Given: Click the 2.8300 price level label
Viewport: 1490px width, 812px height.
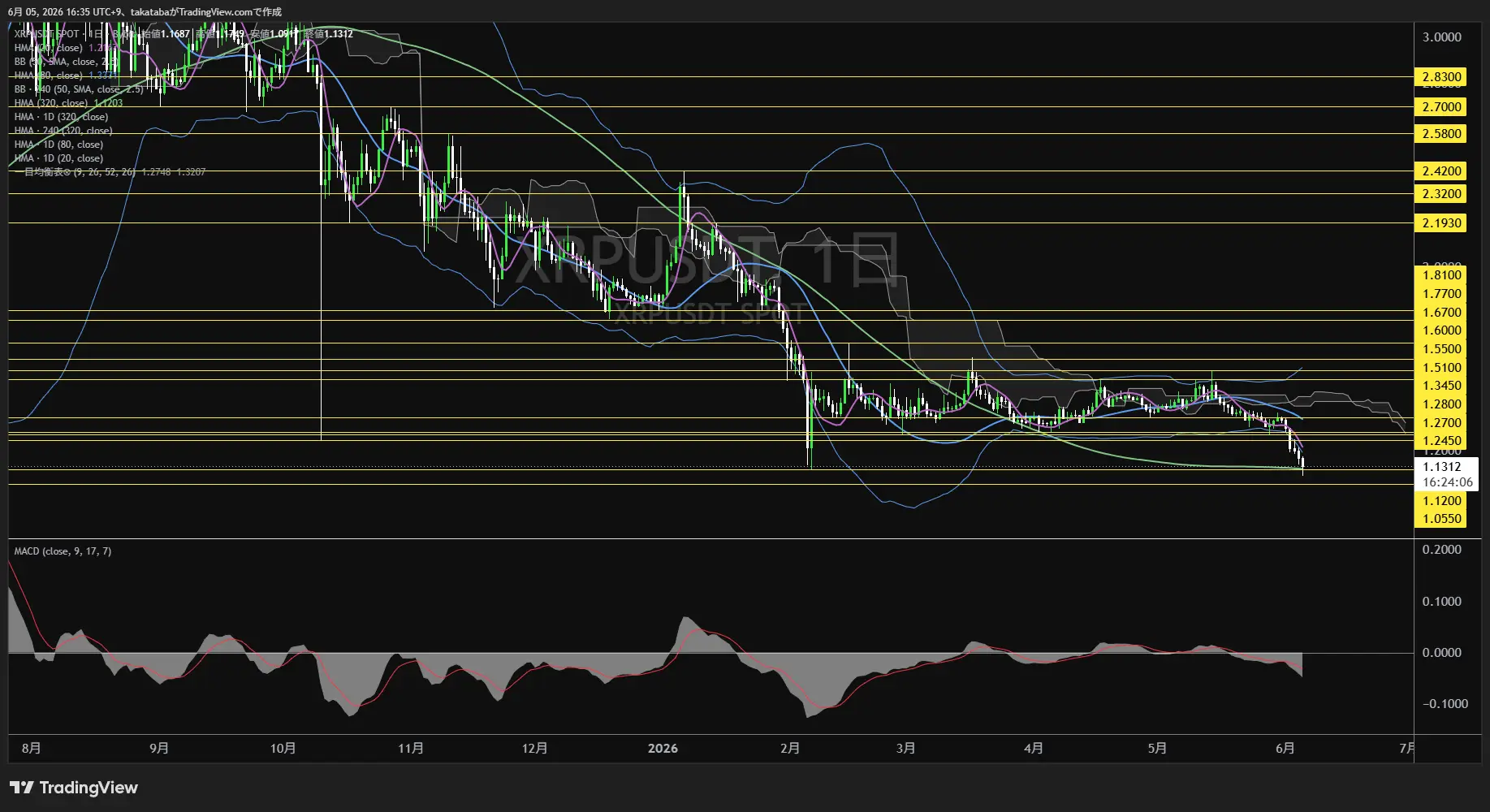Looking at the screenshot, I should 1441,77.
